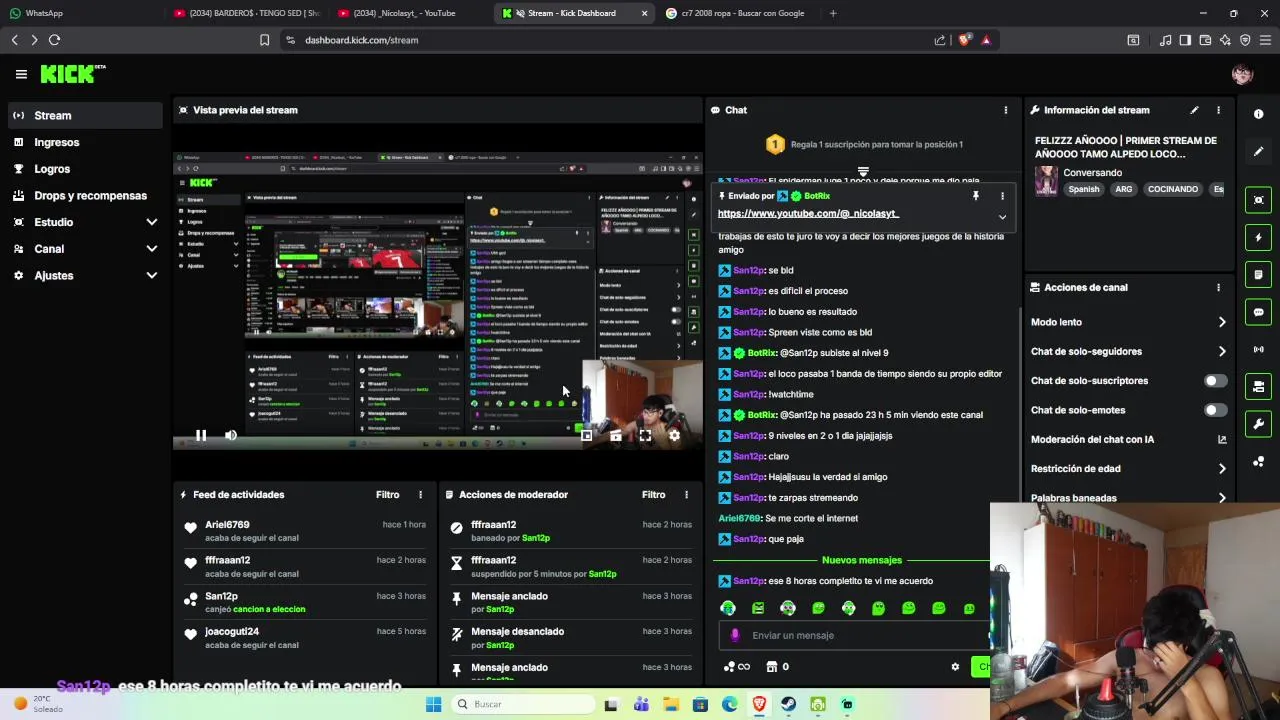Expand Restricción de edad arrow
Image resolution: width=1280 pixels, height=720 pixels.
[x=1221, y=468]
